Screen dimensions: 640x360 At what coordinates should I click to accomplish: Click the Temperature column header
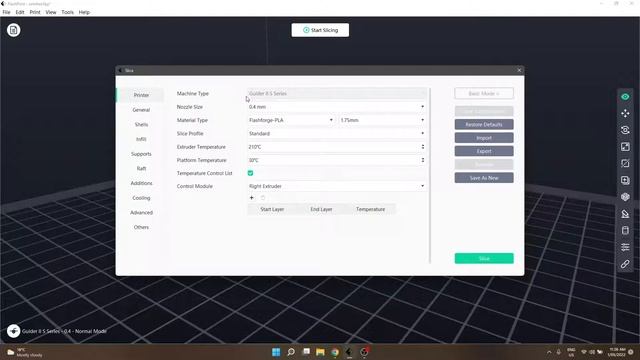coord(371,209)
